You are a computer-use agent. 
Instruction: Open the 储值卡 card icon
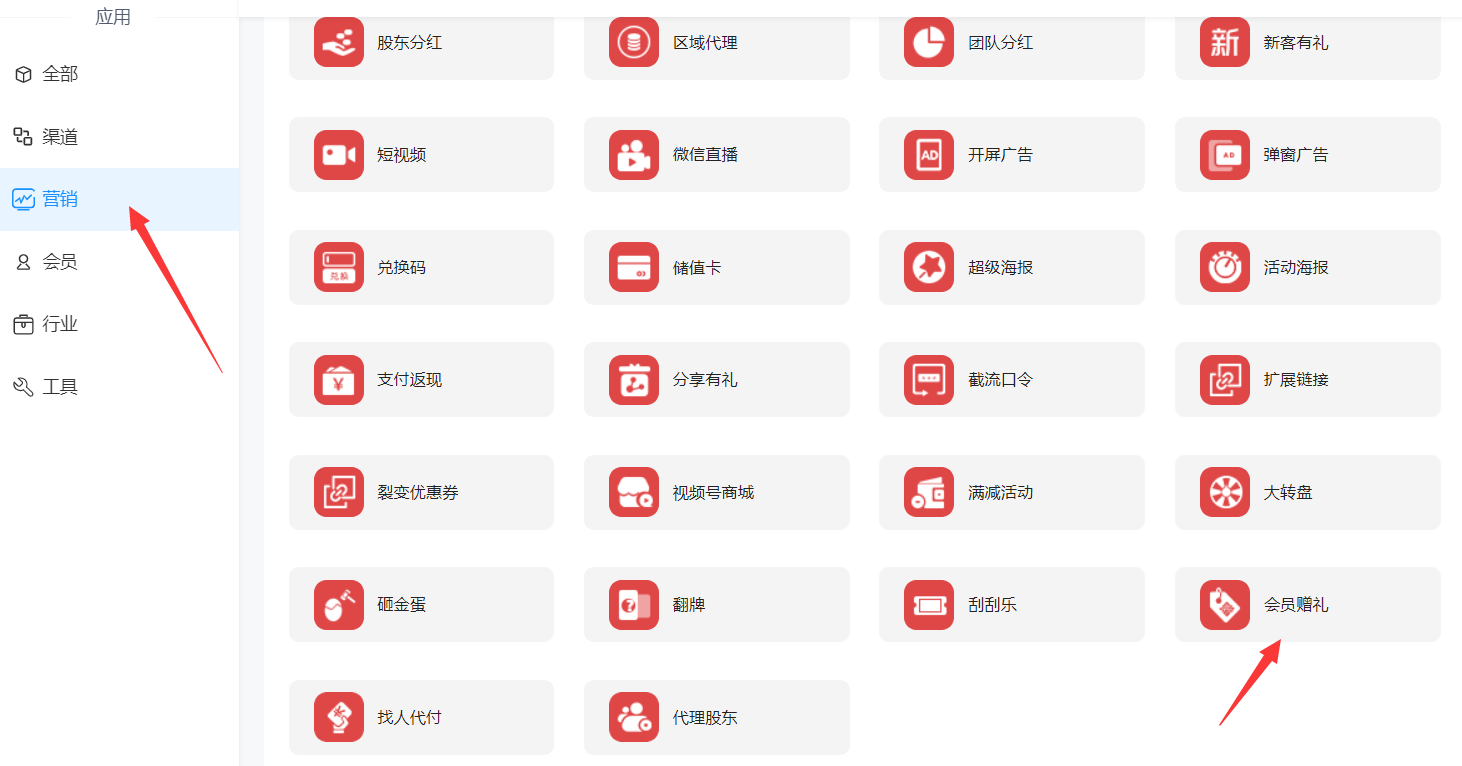[x=634, y=267]
